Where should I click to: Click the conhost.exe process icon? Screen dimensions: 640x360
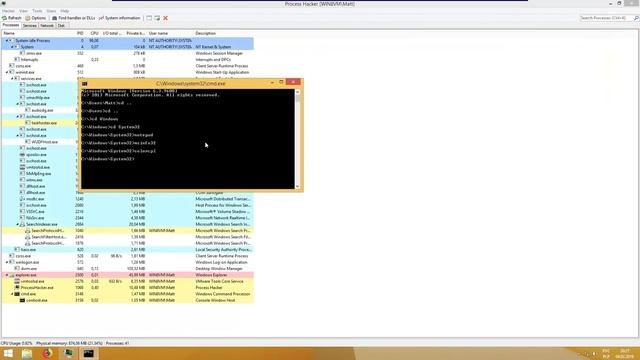pyautogui.click(x=22, y=300)
